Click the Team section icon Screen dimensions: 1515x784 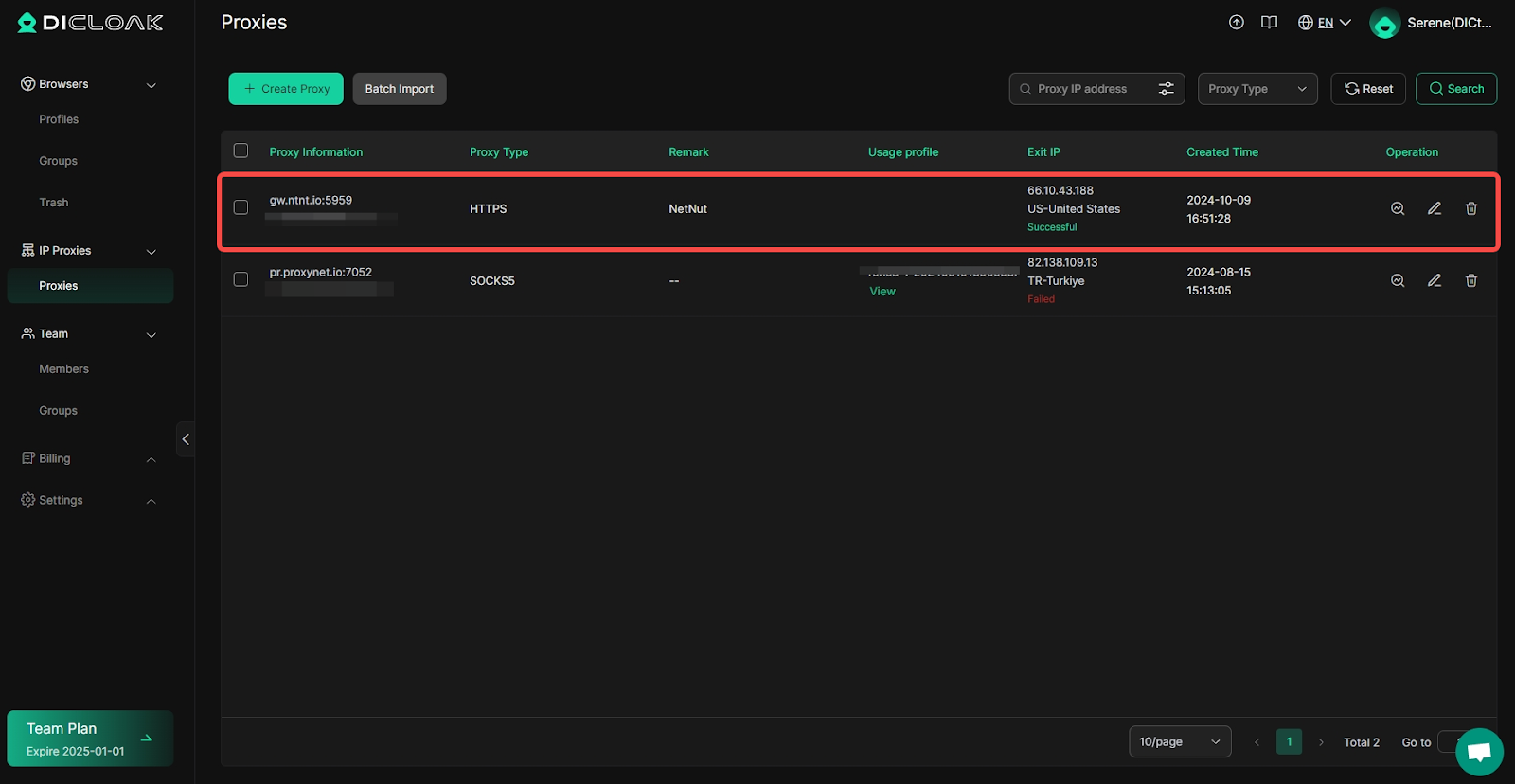[x=27, y=333]
